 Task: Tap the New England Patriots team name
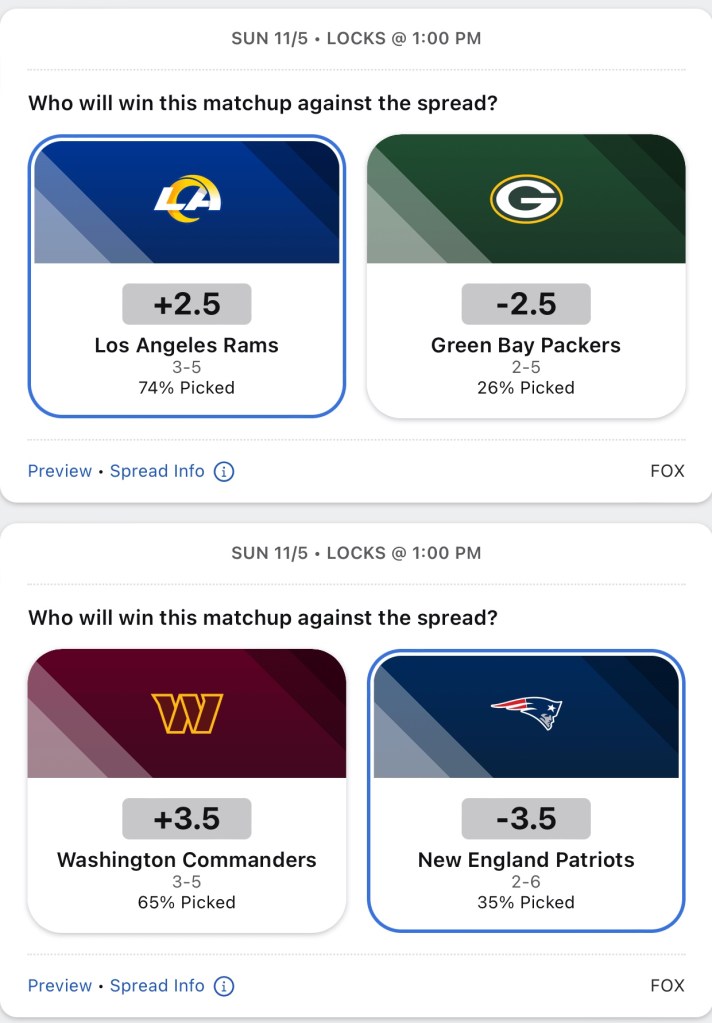(x=526, y=860)
